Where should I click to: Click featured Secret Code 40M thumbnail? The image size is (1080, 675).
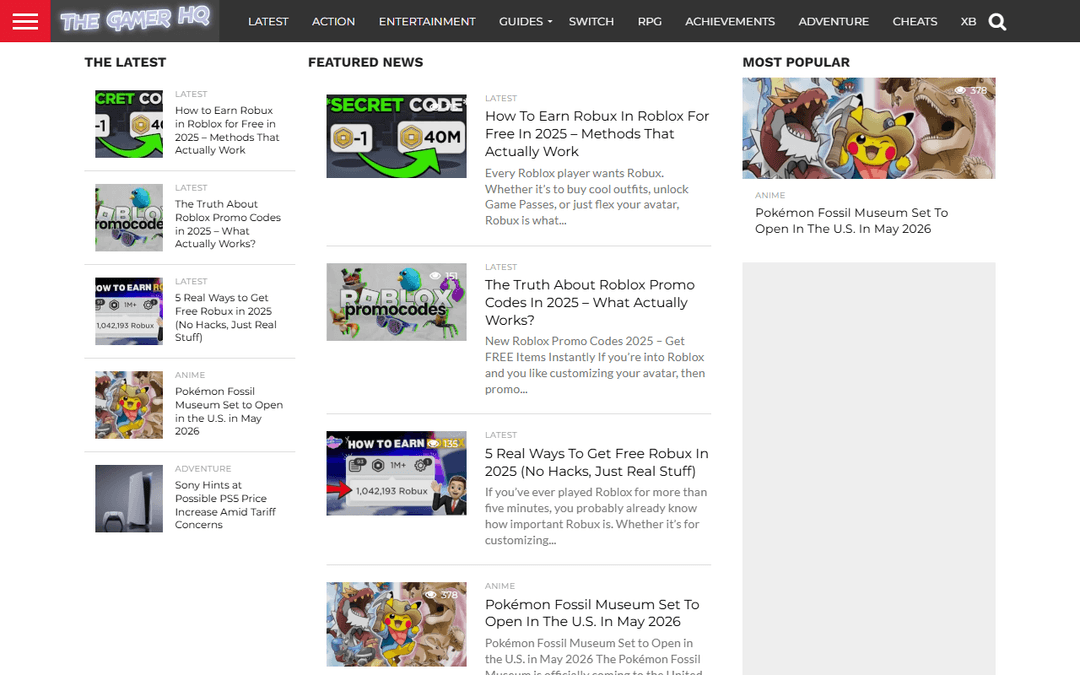[396, 136]
